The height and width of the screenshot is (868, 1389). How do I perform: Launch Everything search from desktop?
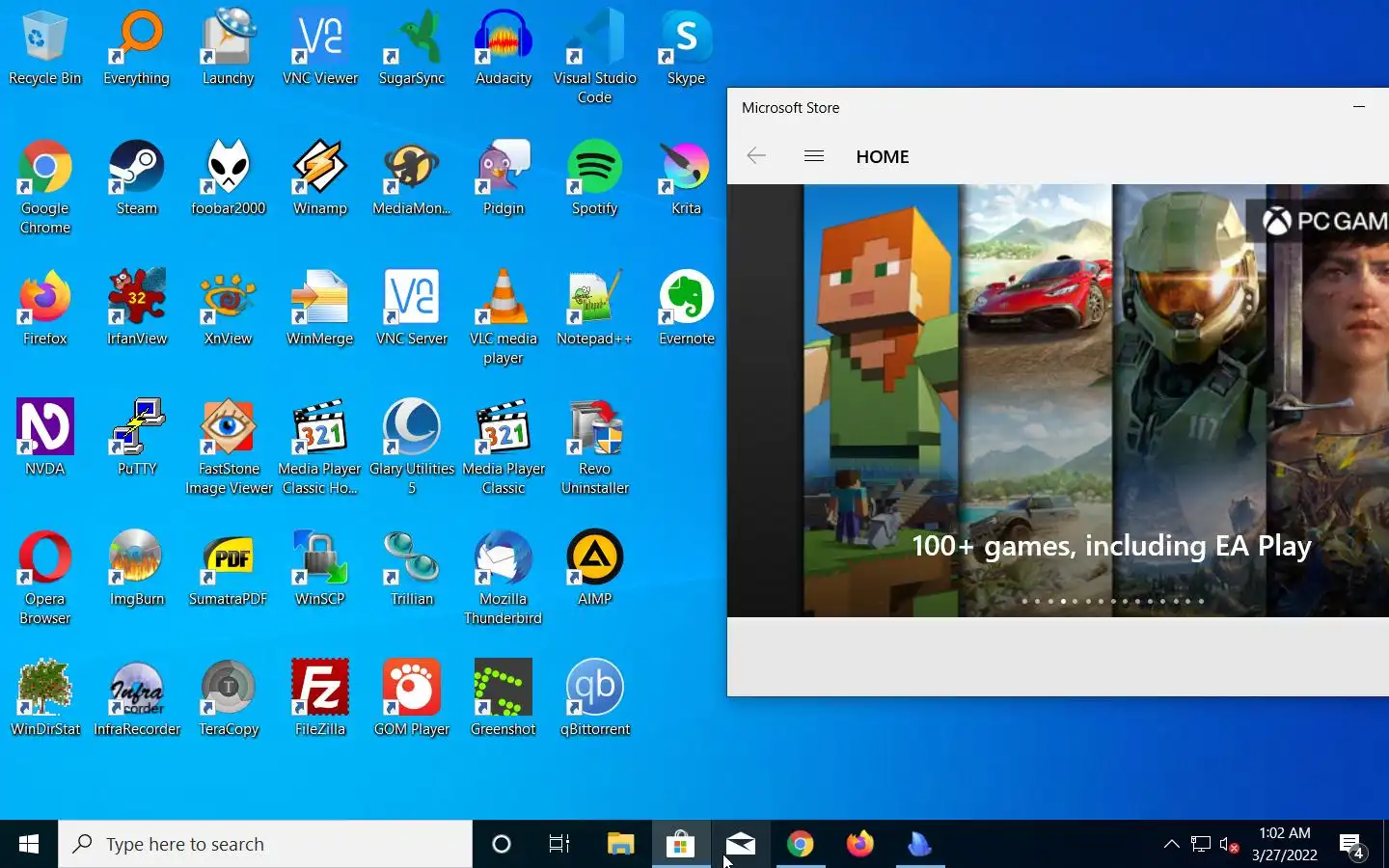136,49
